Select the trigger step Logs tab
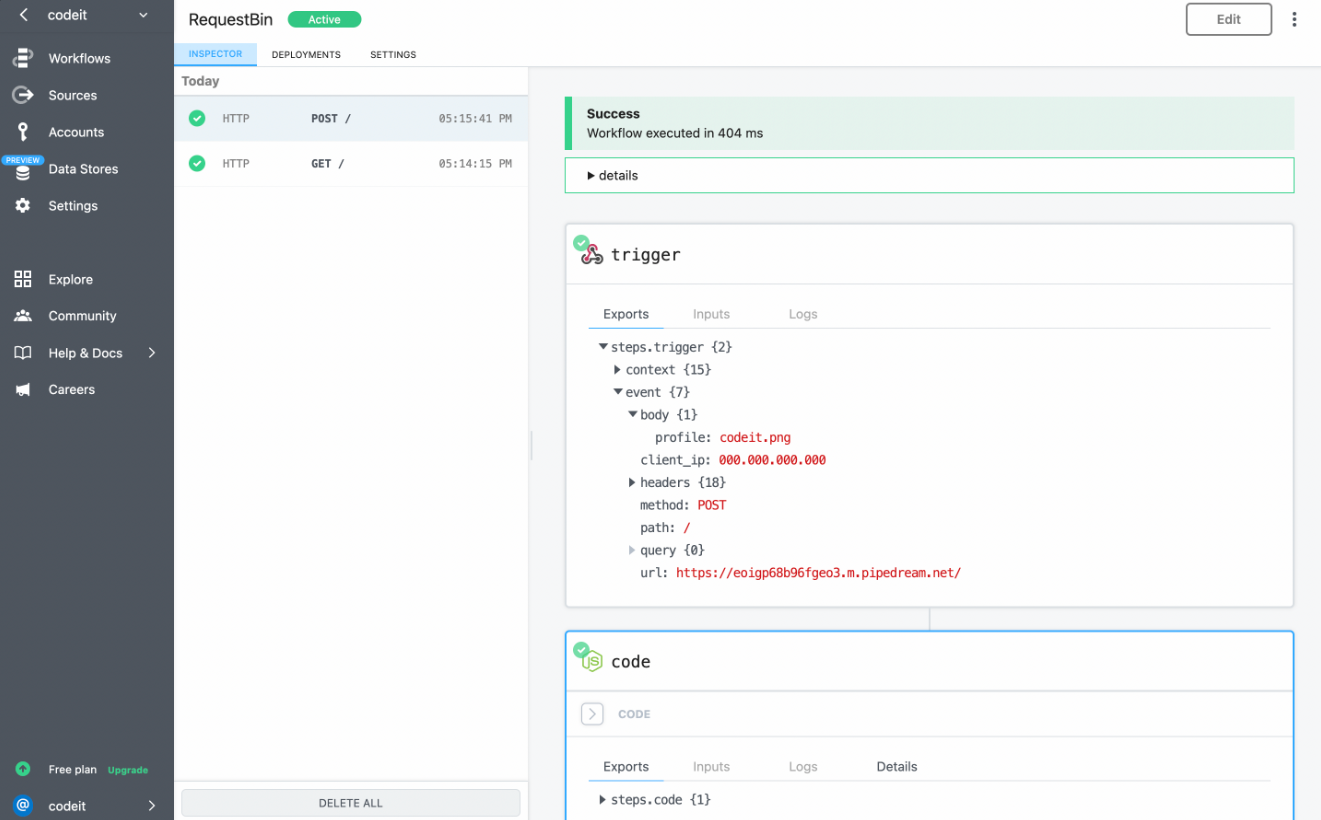1321x820 pixels. [x=803, y=314]
